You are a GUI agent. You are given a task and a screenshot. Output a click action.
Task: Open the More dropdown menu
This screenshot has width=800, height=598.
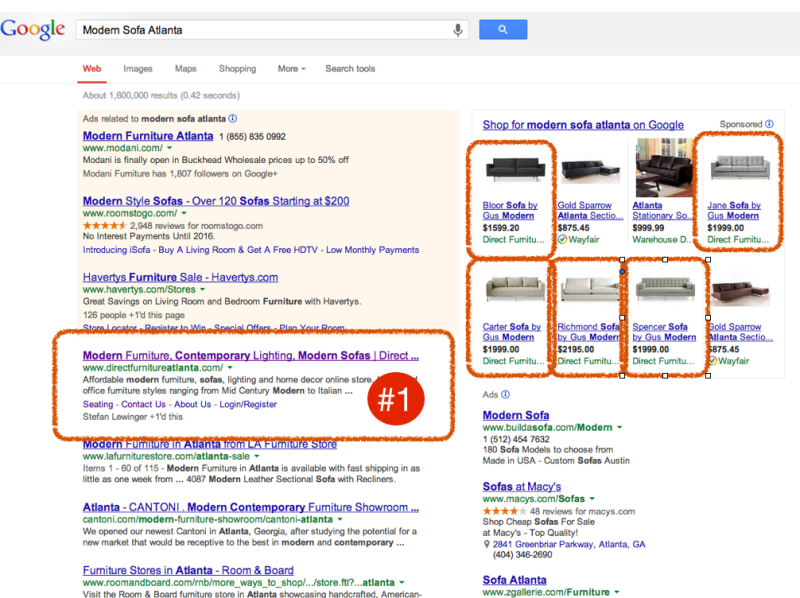point(291,69)
